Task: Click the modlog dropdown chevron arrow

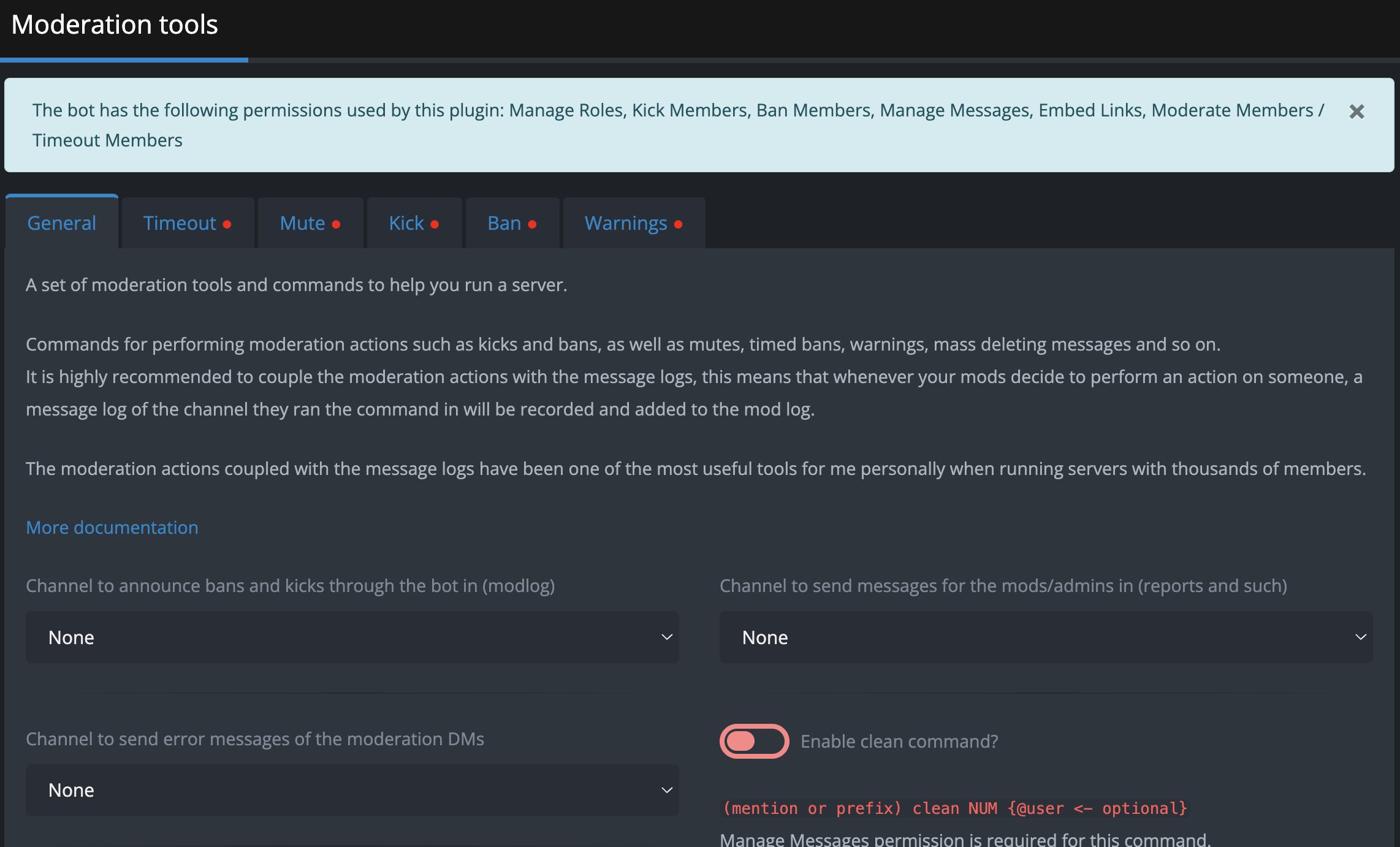Action: tap(667, 637)
